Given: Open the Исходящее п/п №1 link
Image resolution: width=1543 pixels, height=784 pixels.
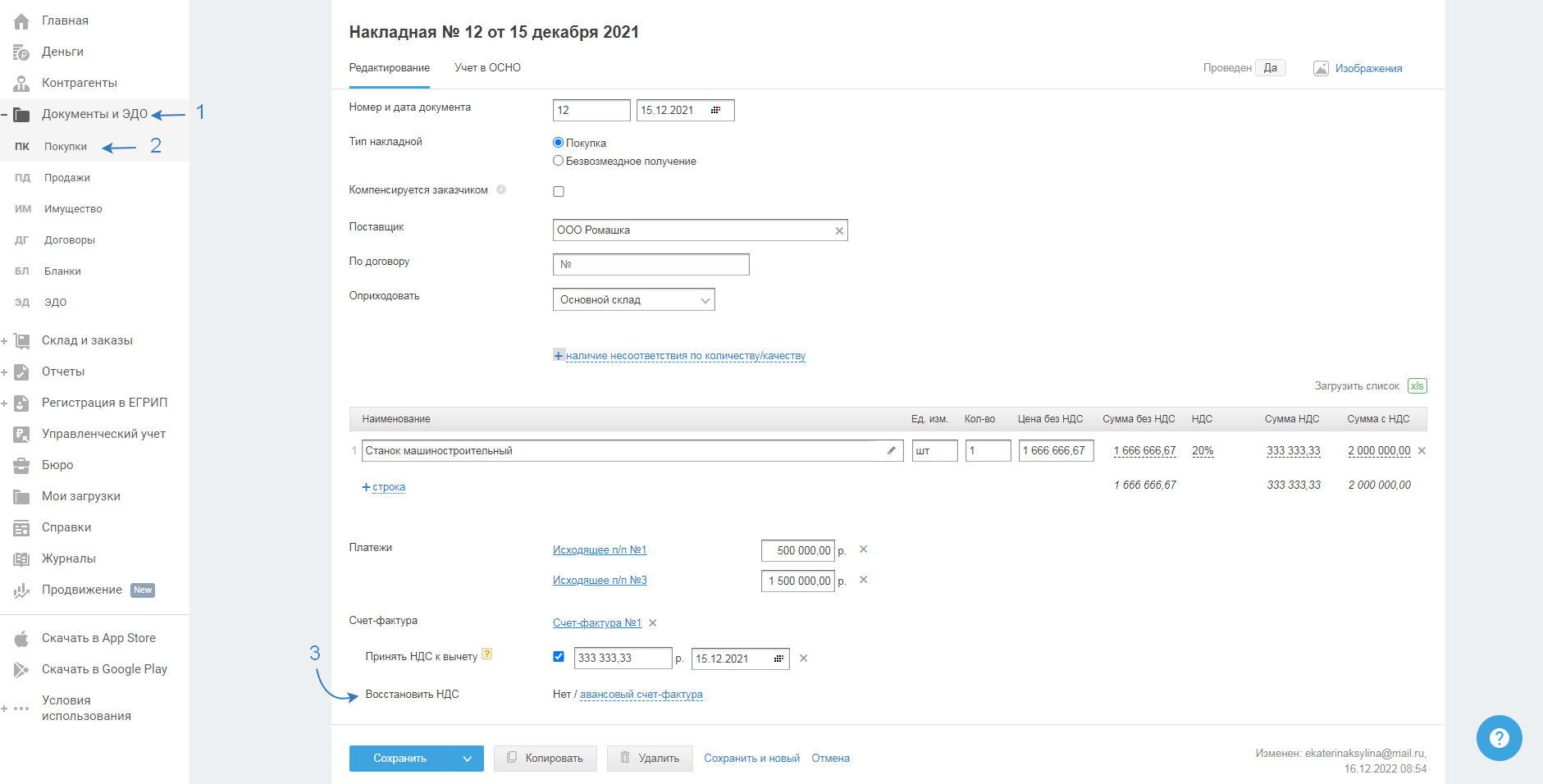Looking at the screenshot, I should point(600,550).
